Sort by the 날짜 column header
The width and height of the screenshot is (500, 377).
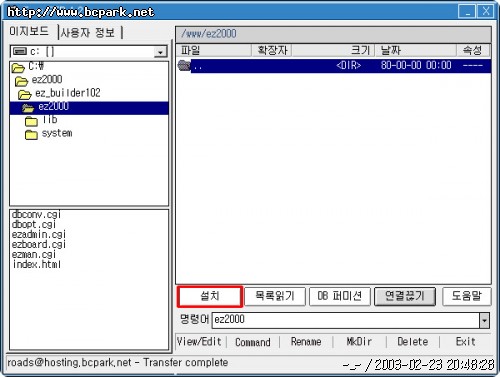tap(416, 50)
